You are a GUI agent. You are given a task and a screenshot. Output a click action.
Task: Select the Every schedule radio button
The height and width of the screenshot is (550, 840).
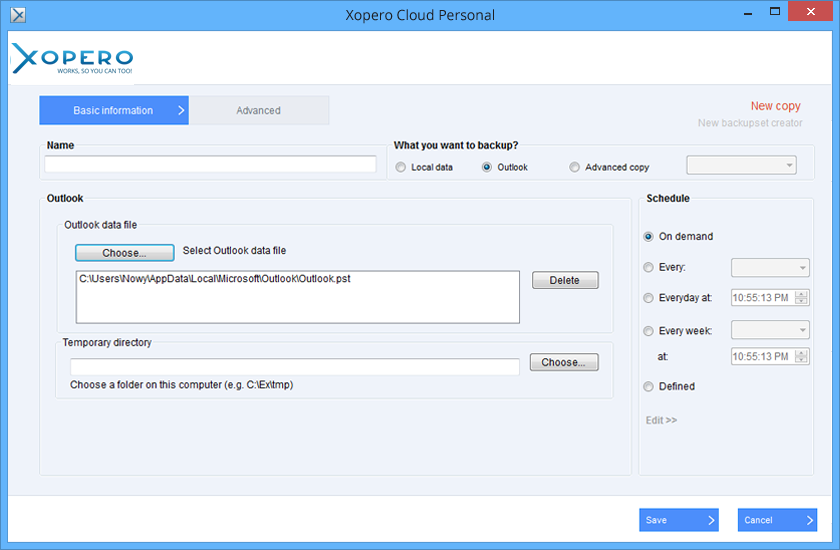tap(648, 267)
